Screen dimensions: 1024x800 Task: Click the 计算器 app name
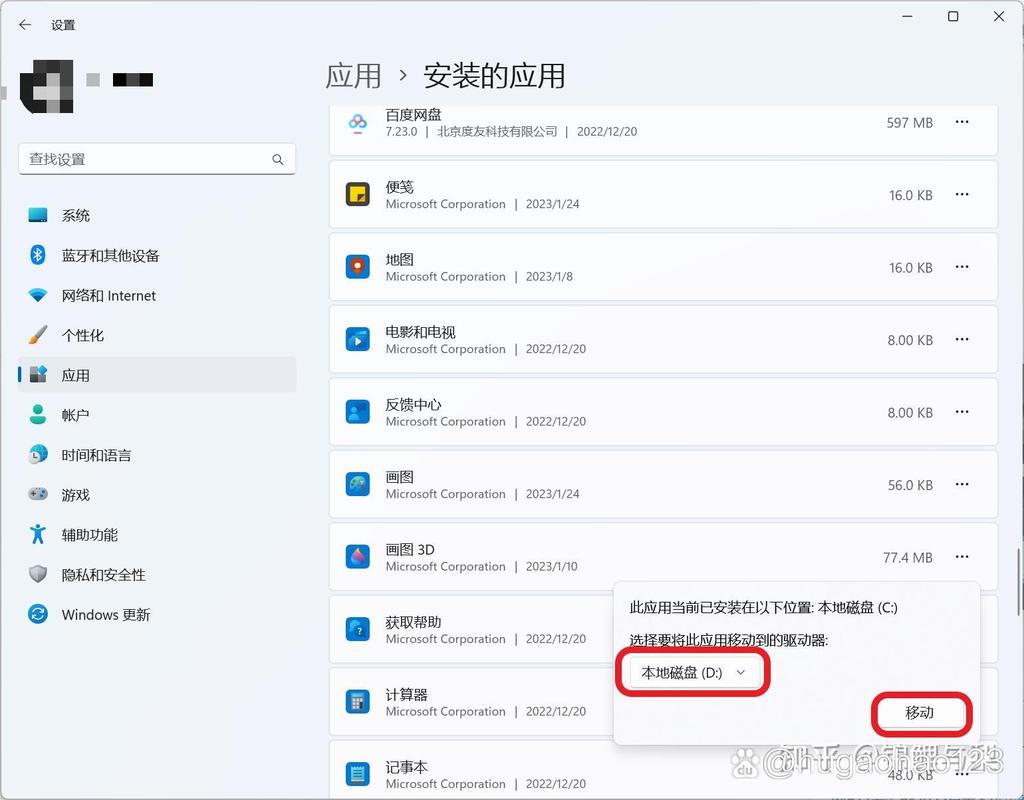click(406, 694)
